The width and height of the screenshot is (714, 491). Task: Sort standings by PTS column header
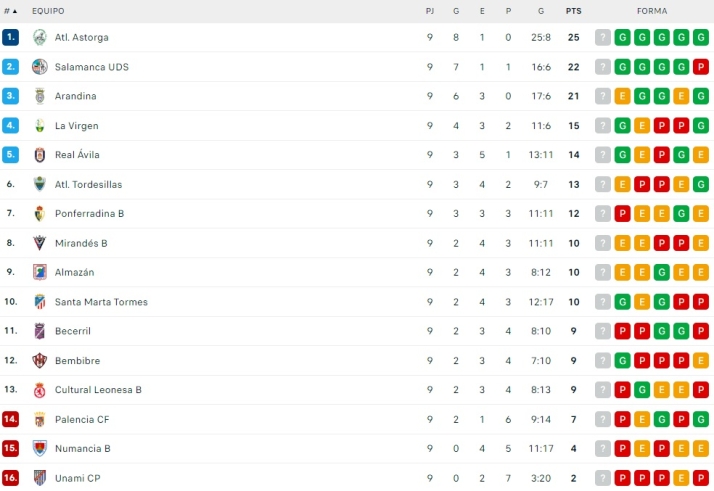[x=573, y=11]
